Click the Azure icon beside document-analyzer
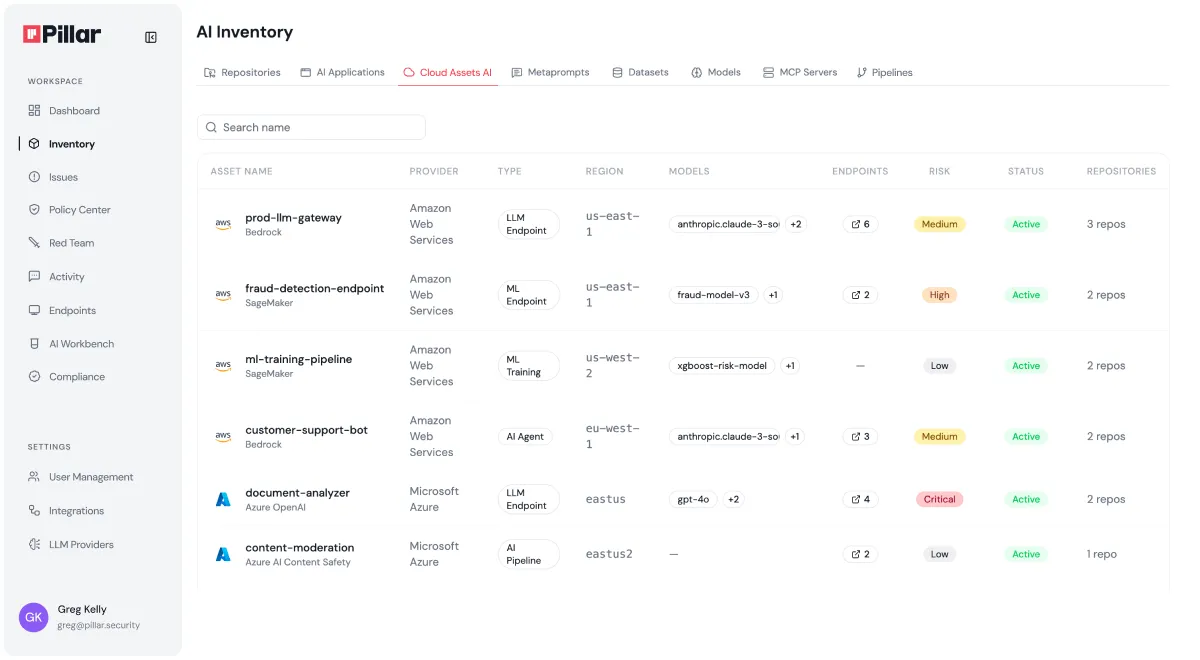The height and width of the screenshot is (660, 1200). coord(222,499)
